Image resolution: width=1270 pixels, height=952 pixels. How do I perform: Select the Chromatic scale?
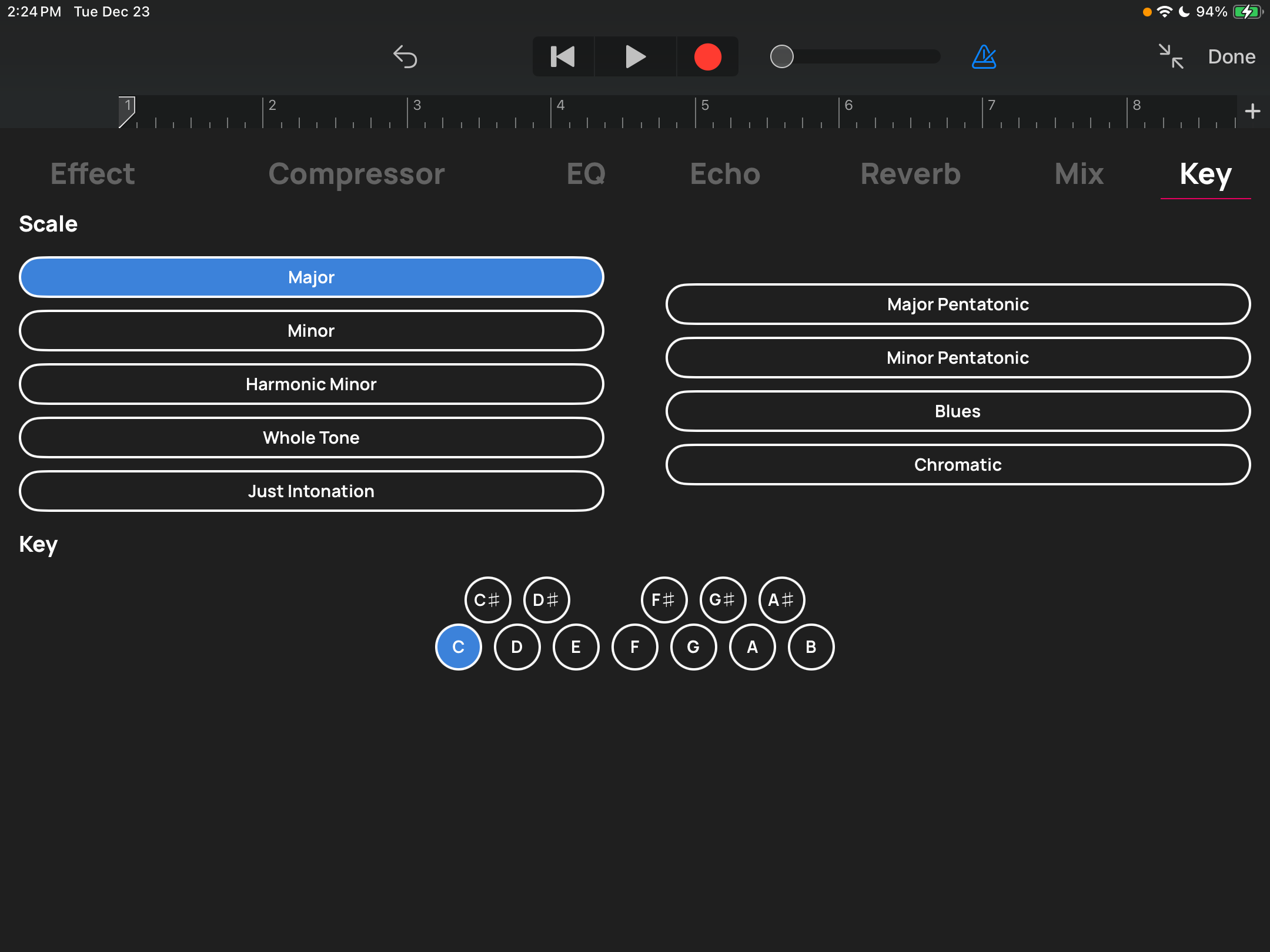tap(957, 465)
